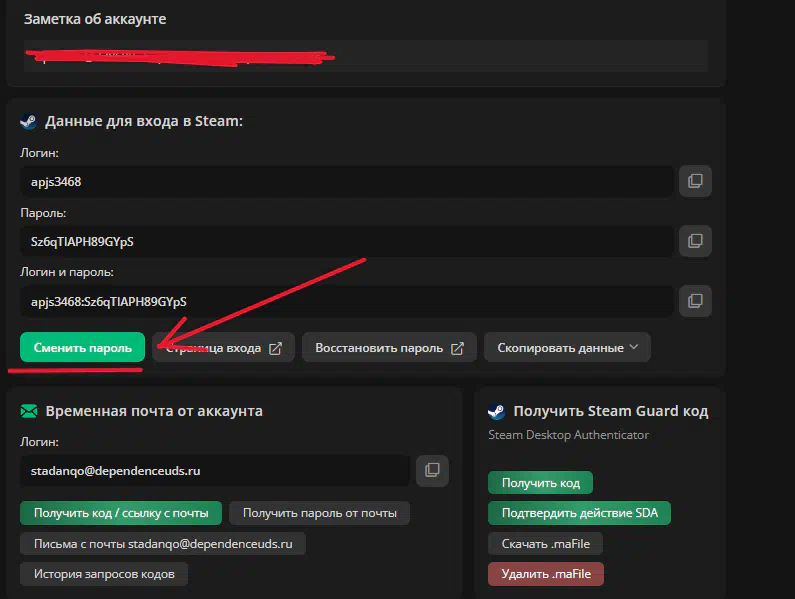Copy the Steam login with copy icon
795x599 pixels.
695,181
